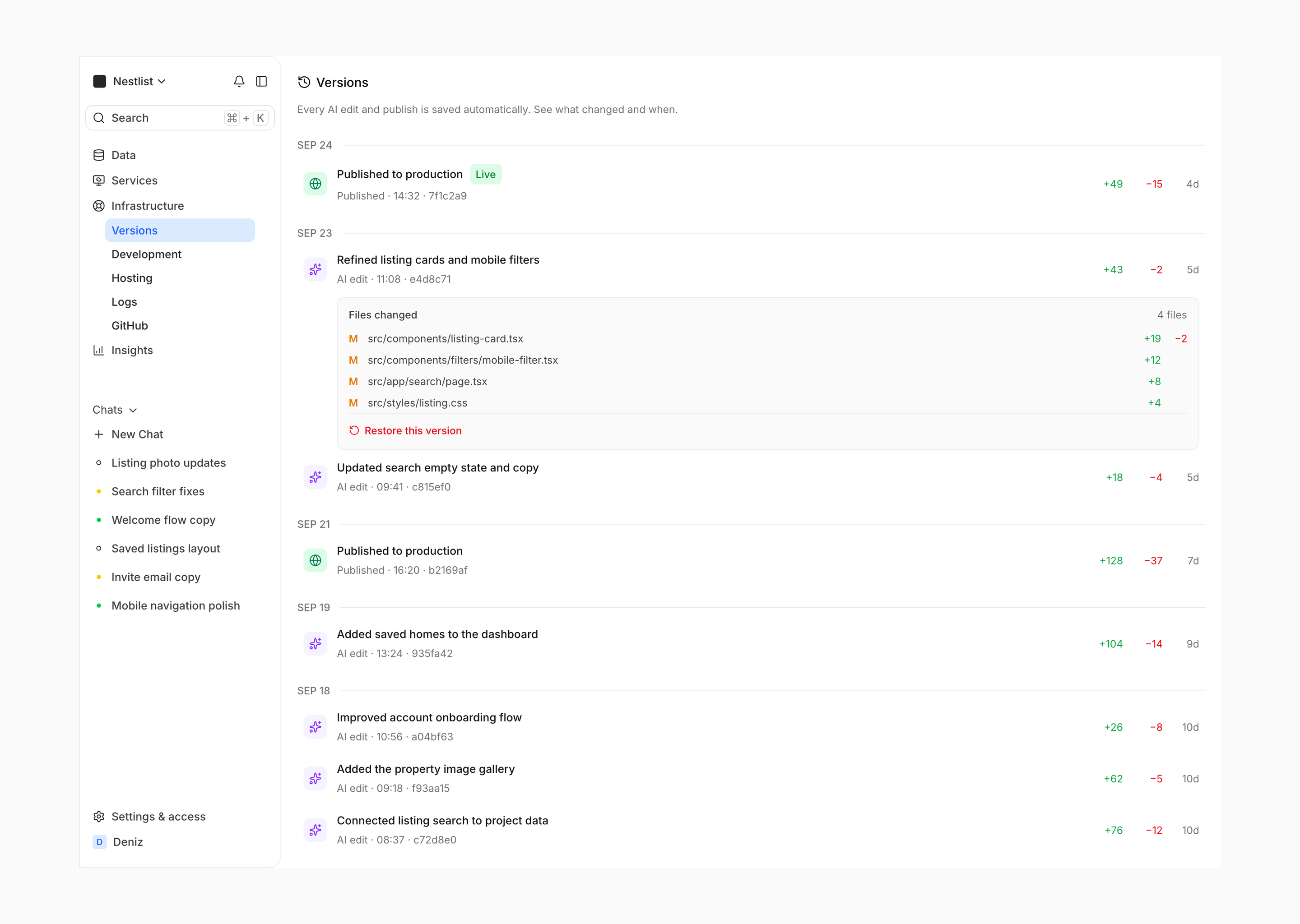Restore this version
The width and height of the screenshot is (1300, 924).
[x=405, y=431]
